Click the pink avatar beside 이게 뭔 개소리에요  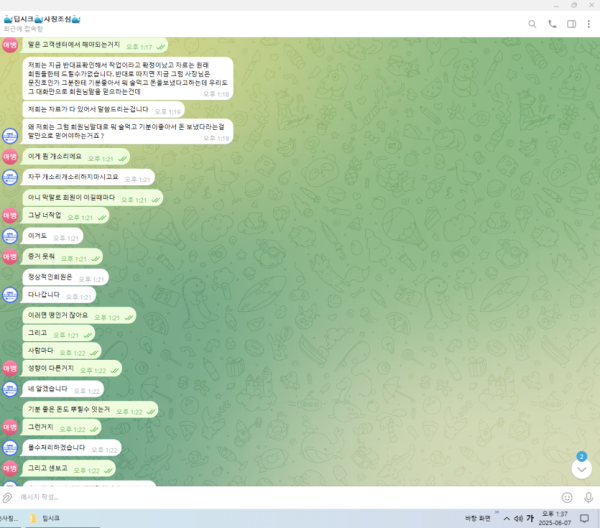coord(10,156)
